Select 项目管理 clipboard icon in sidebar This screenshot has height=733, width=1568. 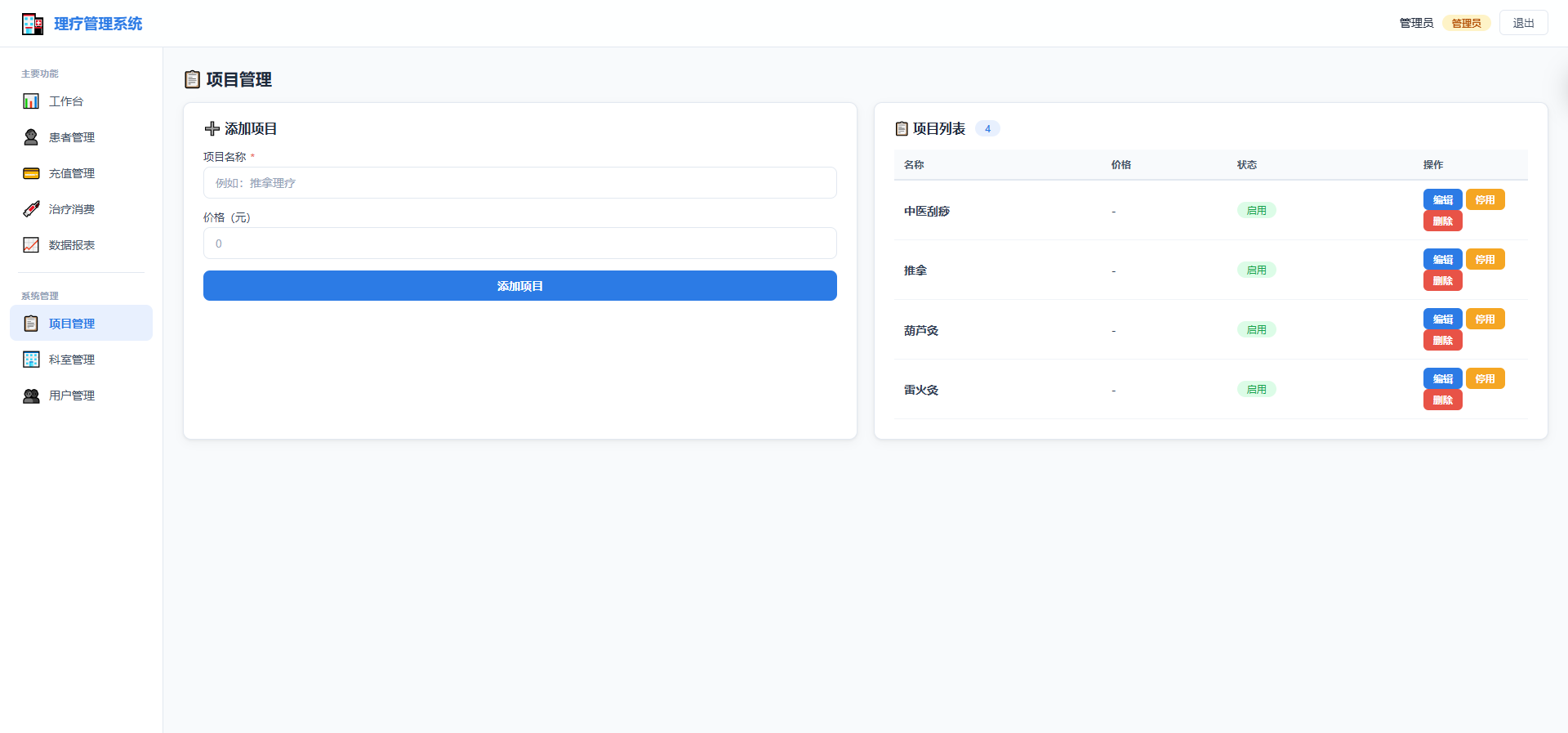tap(31, 324)
